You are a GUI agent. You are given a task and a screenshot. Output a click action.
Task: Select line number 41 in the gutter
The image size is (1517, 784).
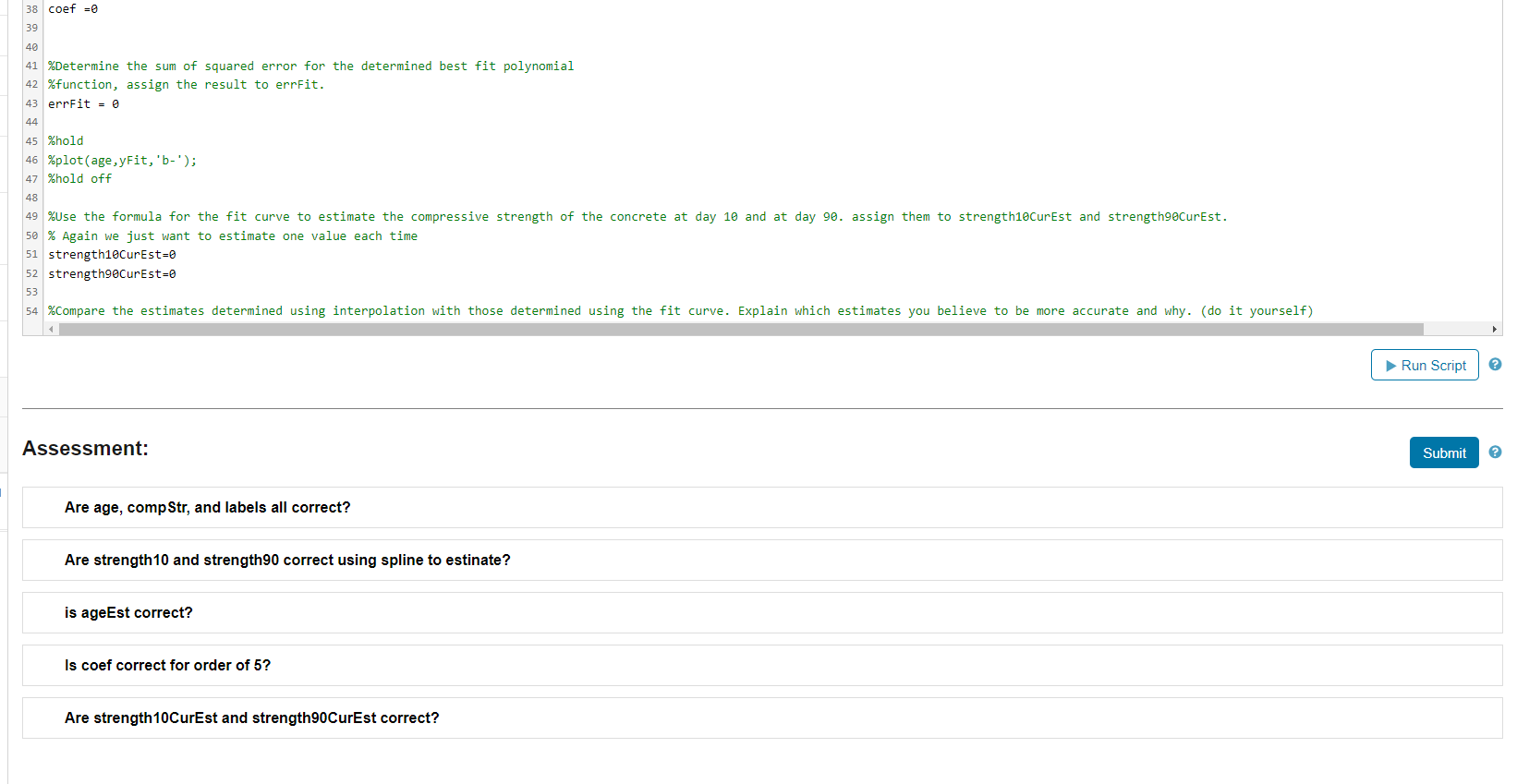pos(31,66)
